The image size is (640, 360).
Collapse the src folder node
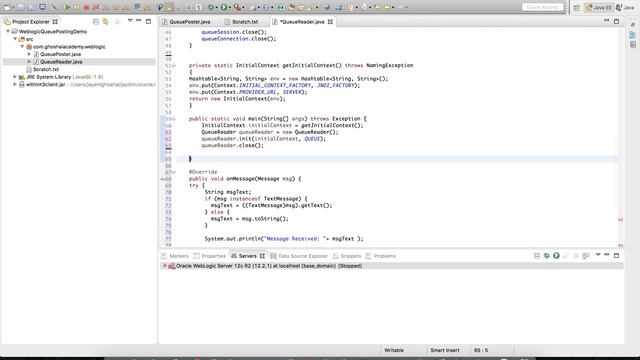click(x=15, y=39)
